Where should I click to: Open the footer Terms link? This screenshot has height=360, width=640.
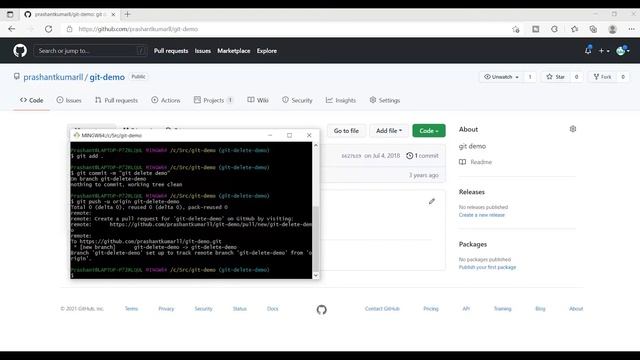click(131, 309)
